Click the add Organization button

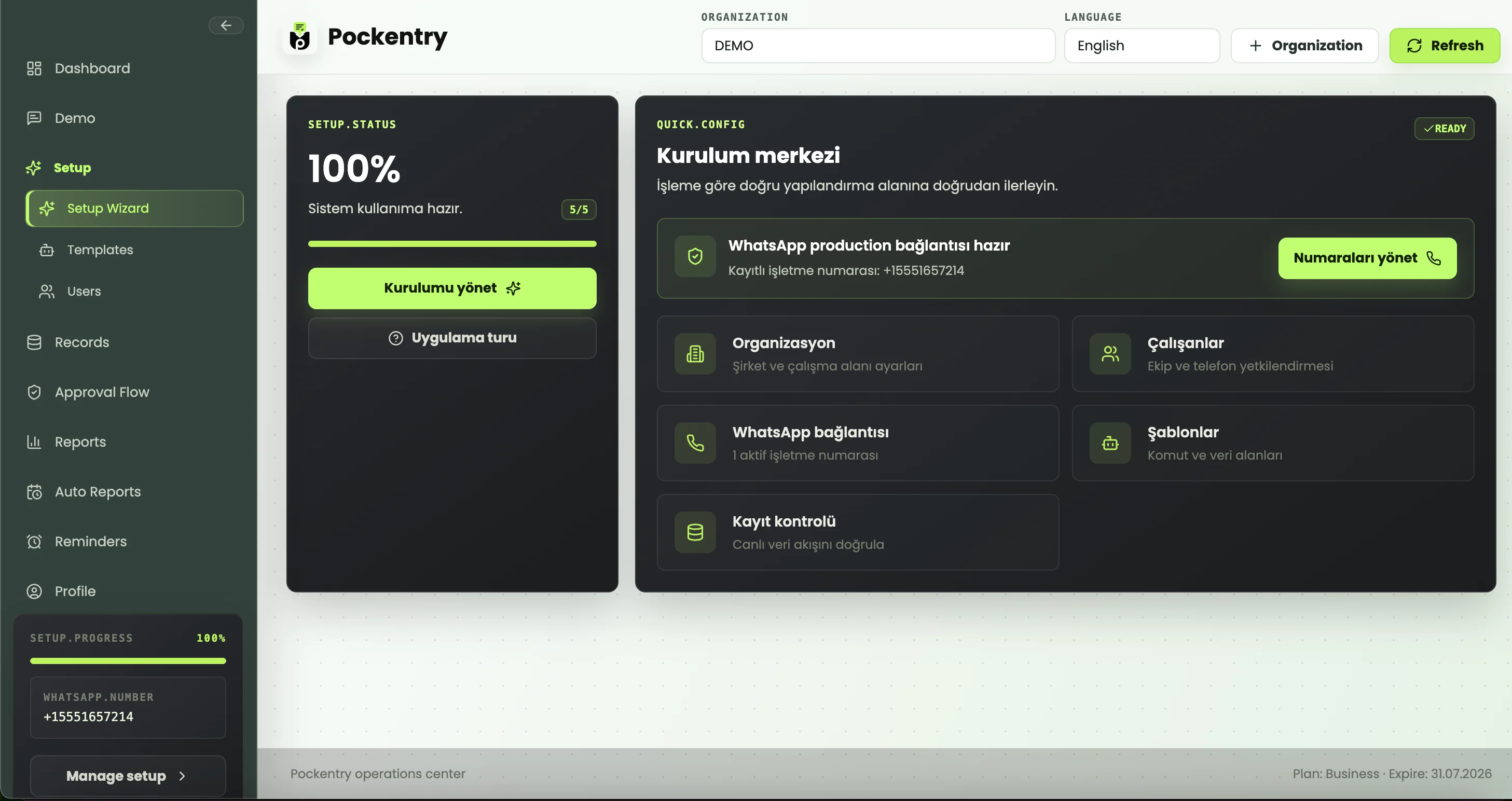(1304, 46)
